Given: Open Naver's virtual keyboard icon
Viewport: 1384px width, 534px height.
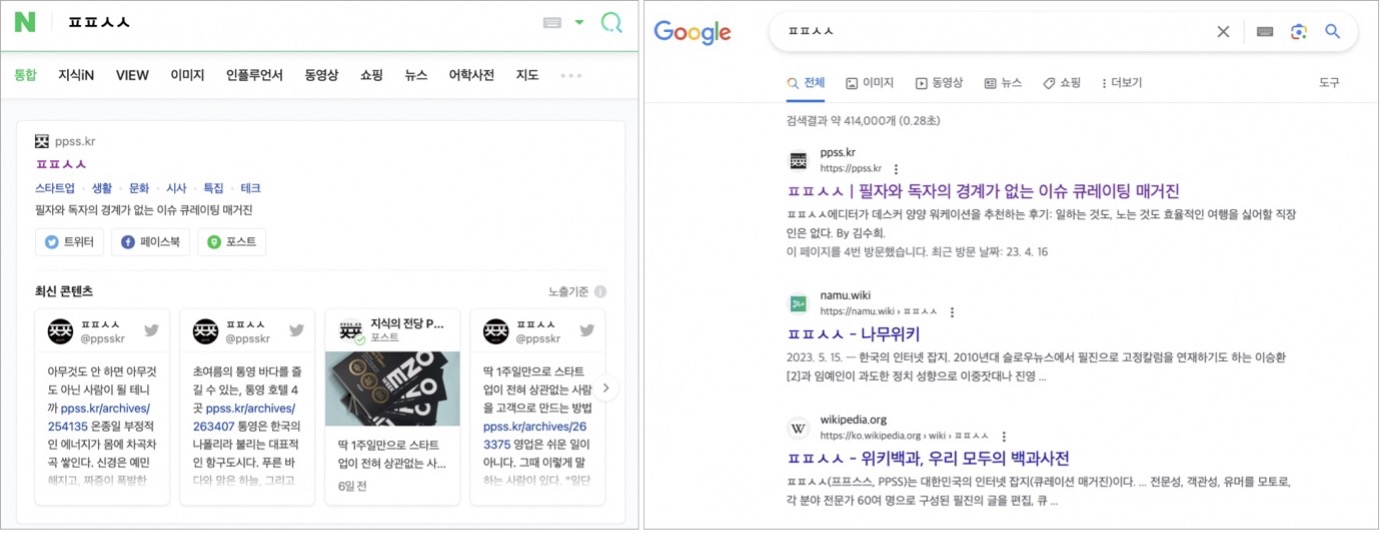Looking at the screenshot, I should tap(552, 23).
